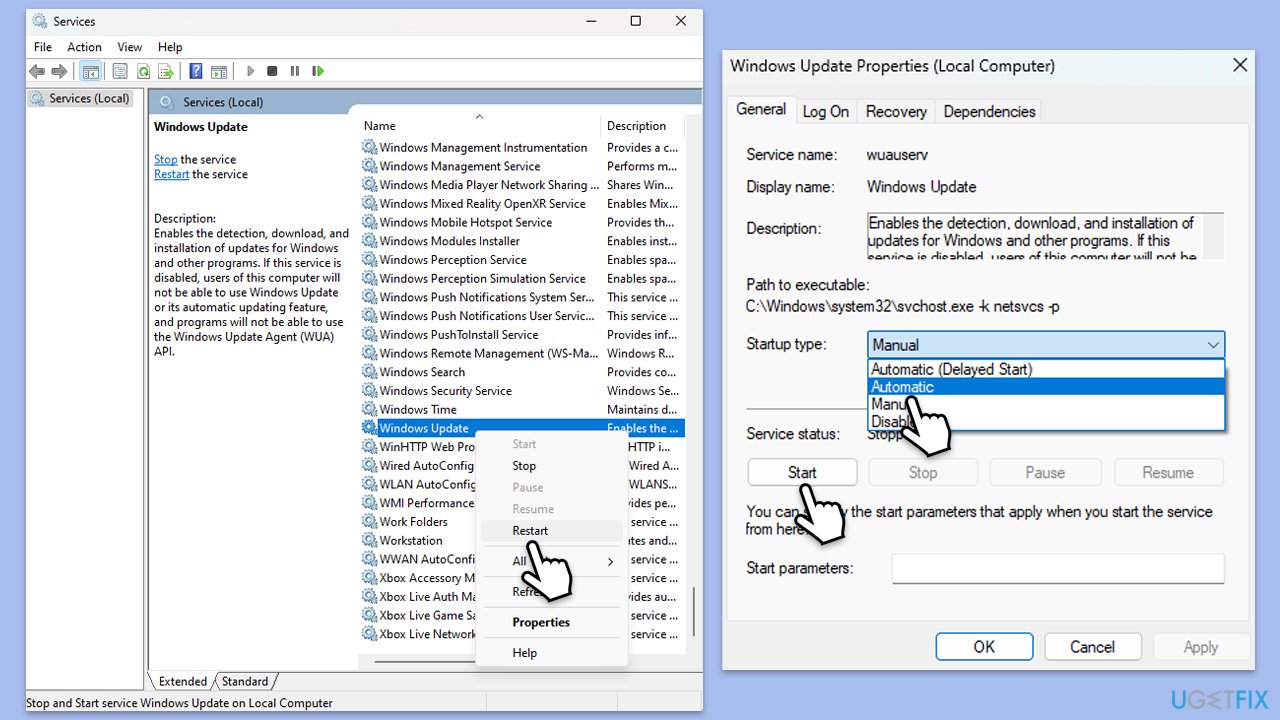Switch to the Standard view tab
Screen dimensions: 1280x720
(245, 682)
